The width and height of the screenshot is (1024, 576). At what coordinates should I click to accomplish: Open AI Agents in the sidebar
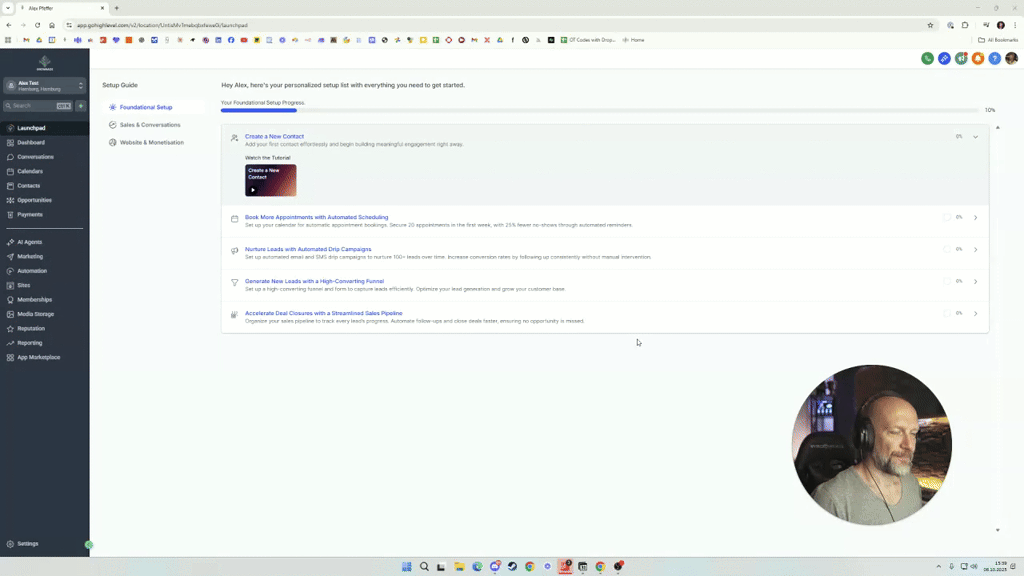pyautogui.click(x=29, y=242)
